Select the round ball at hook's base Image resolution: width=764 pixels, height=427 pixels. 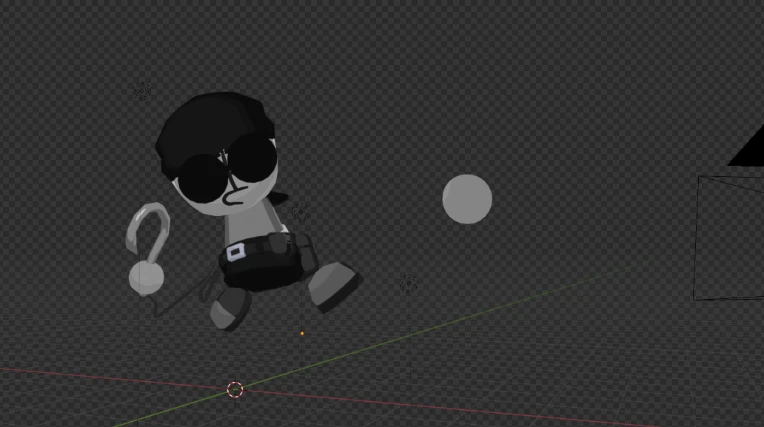coord(146,277)
